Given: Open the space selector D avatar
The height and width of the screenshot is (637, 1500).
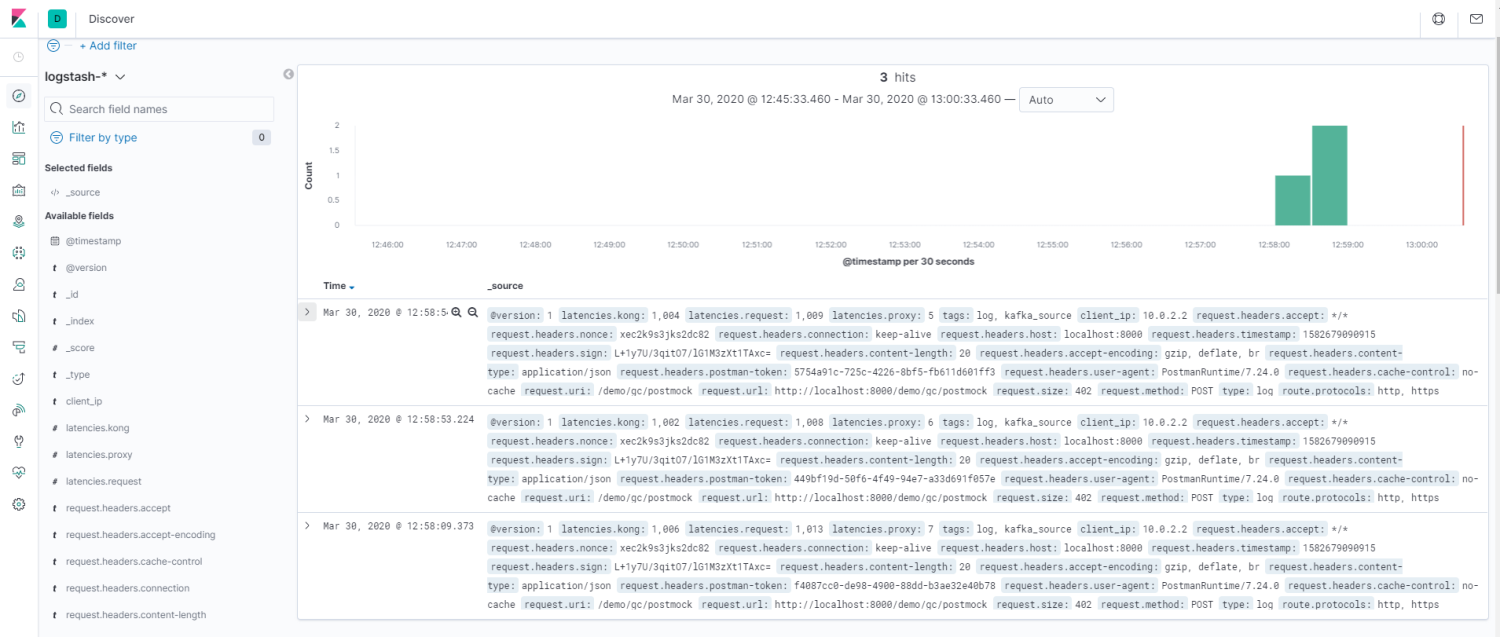Looking at the screenshot, I should (57, 18).
